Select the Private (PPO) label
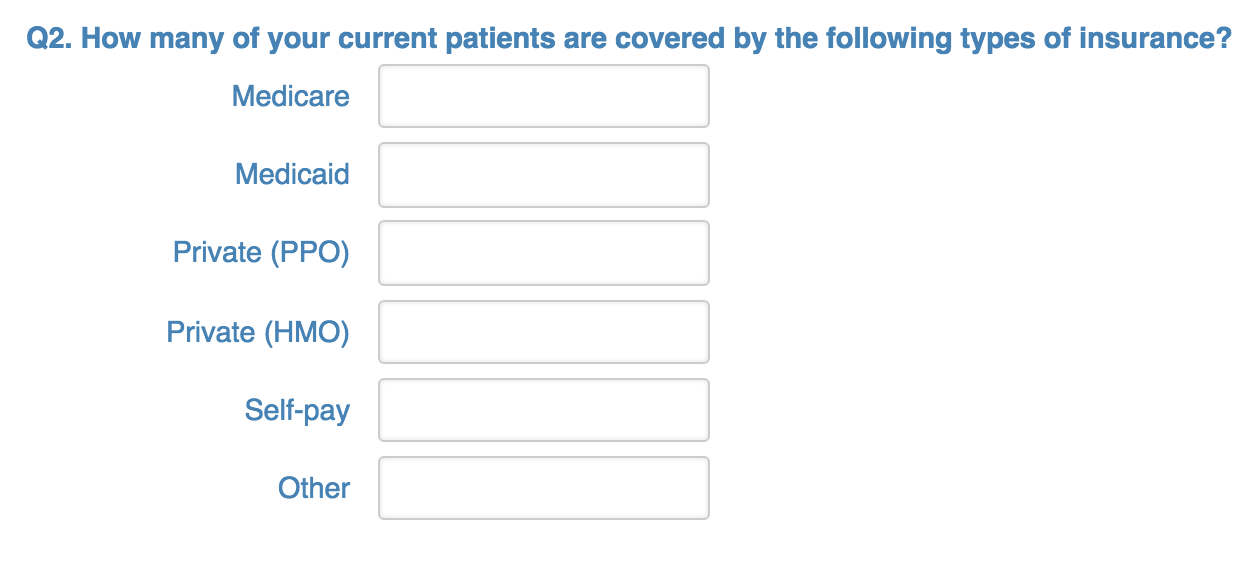The image size is (1252, 582). (x=261, y=252)
